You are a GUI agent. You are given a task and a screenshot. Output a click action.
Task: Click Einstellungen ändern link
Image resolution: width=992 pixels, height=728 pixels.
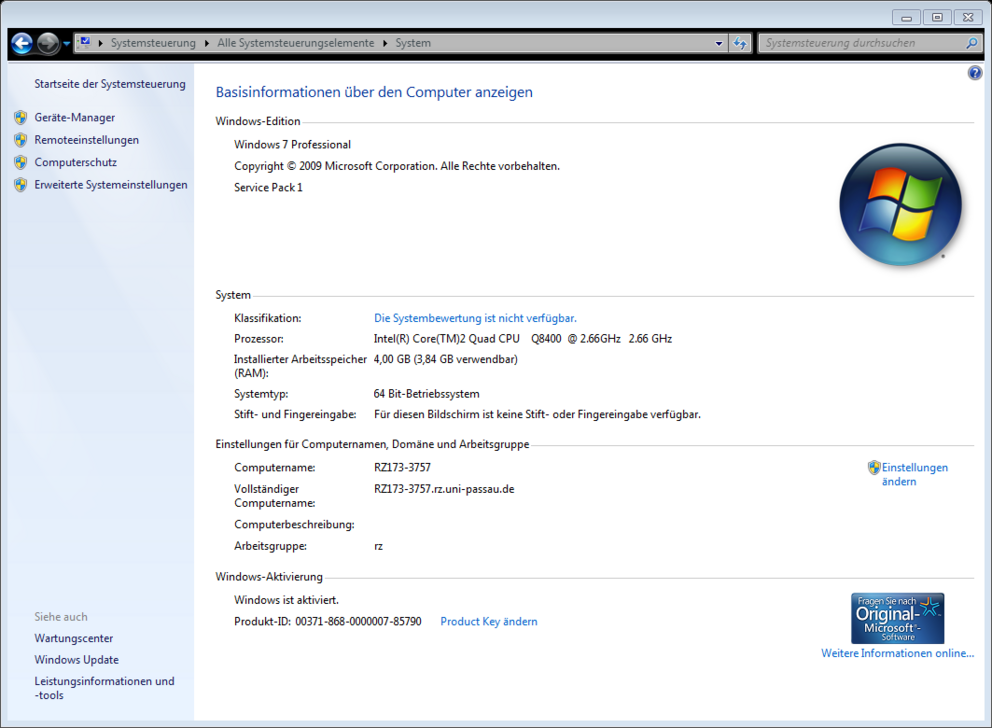pos(915,474)
